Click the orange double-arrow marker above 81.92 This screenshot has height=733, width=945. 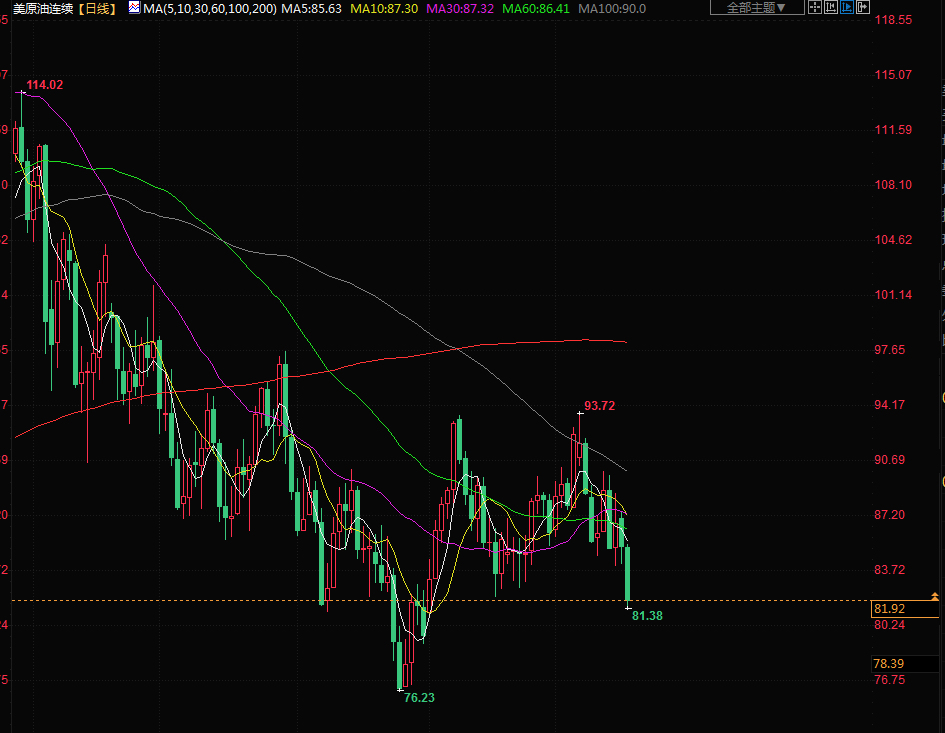pos(934,596)
